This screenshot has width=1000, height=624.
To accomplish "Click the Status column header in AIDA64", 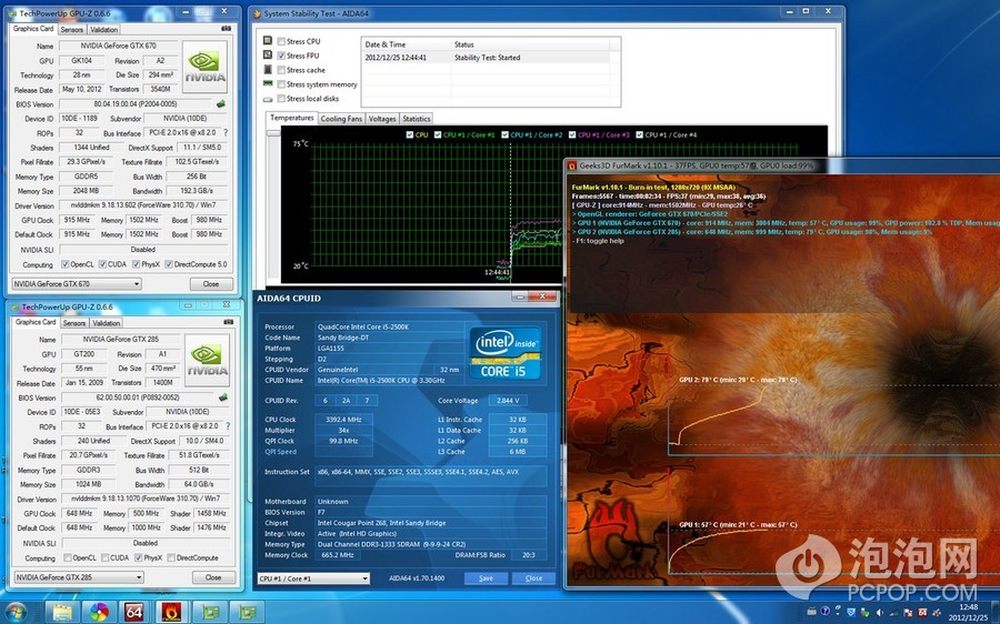I will point(530,45).
